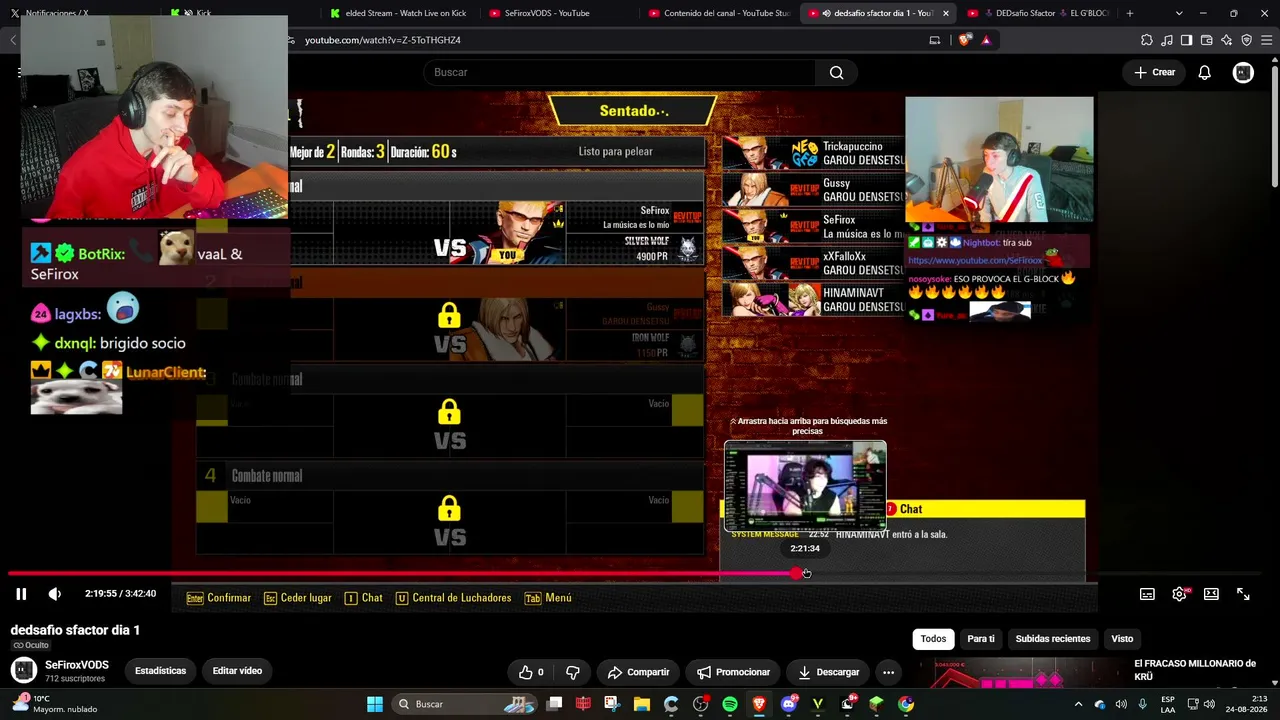Open the Brave VPN shield icon

pos(1246,40)
